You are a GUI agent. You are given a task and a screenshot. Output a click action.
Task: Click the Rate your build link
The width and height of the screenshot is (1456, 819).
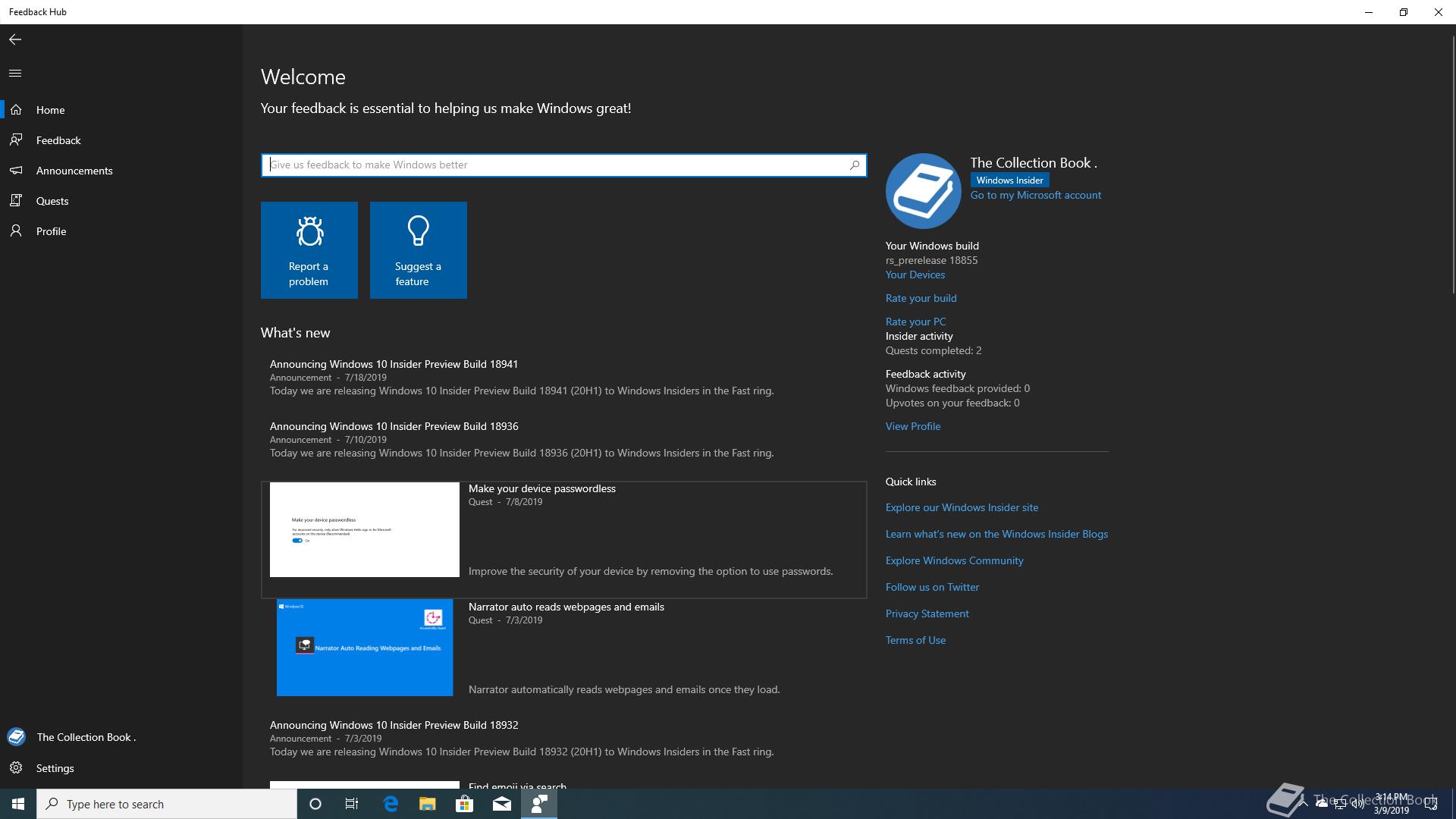921,298
